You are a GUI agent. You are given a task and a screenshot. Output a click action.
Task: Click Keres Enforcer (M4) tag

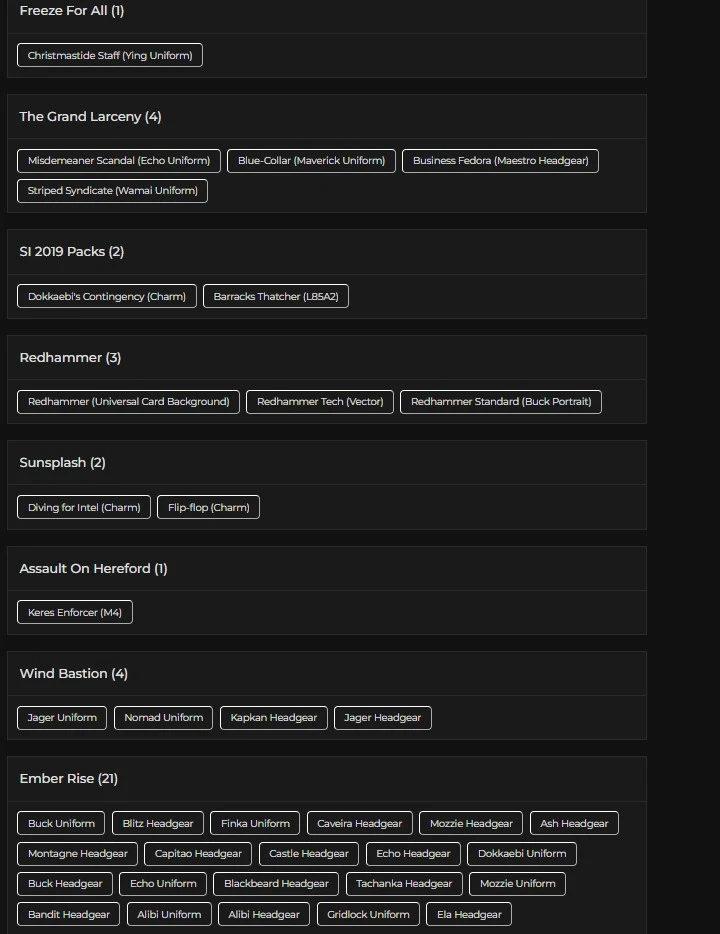tap(75, 612)
